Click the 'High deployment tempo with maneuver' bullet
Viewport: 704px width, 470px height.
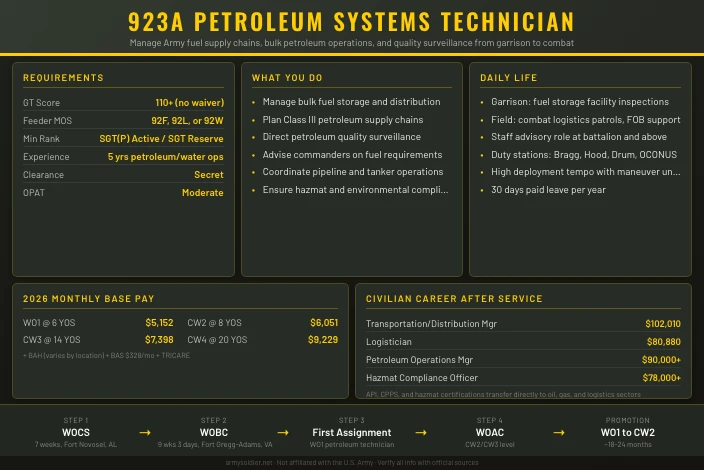coord(585,172)
